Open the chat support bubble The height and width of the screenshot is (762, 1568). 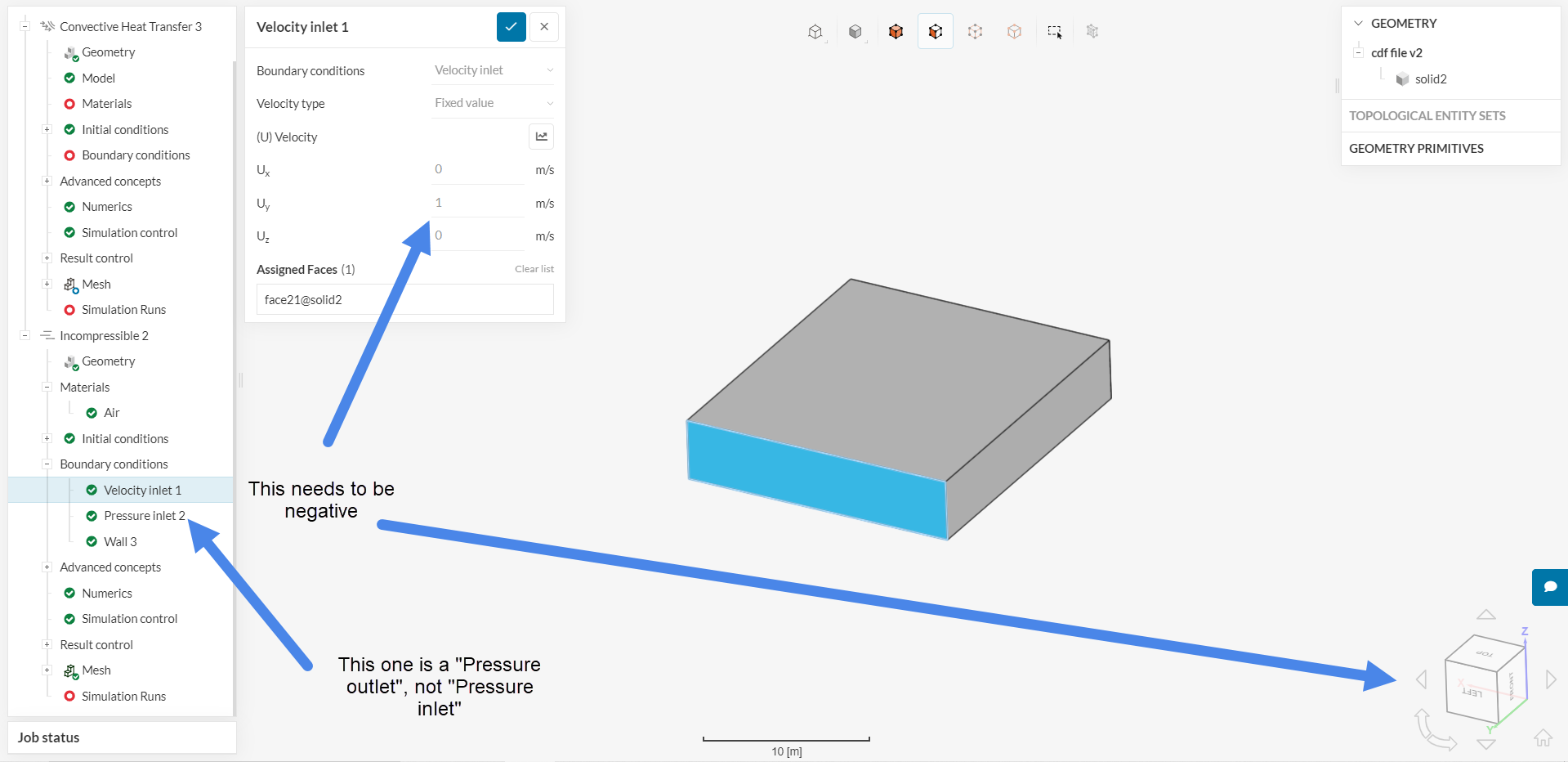coord(1550,587)
